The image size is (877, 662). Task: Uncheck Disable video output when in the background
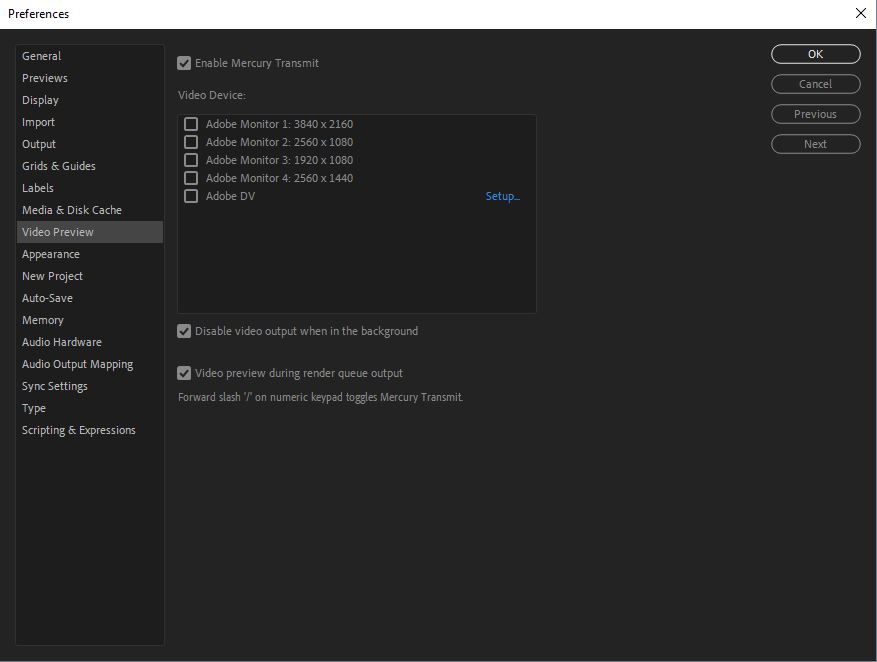click(184, 331)
